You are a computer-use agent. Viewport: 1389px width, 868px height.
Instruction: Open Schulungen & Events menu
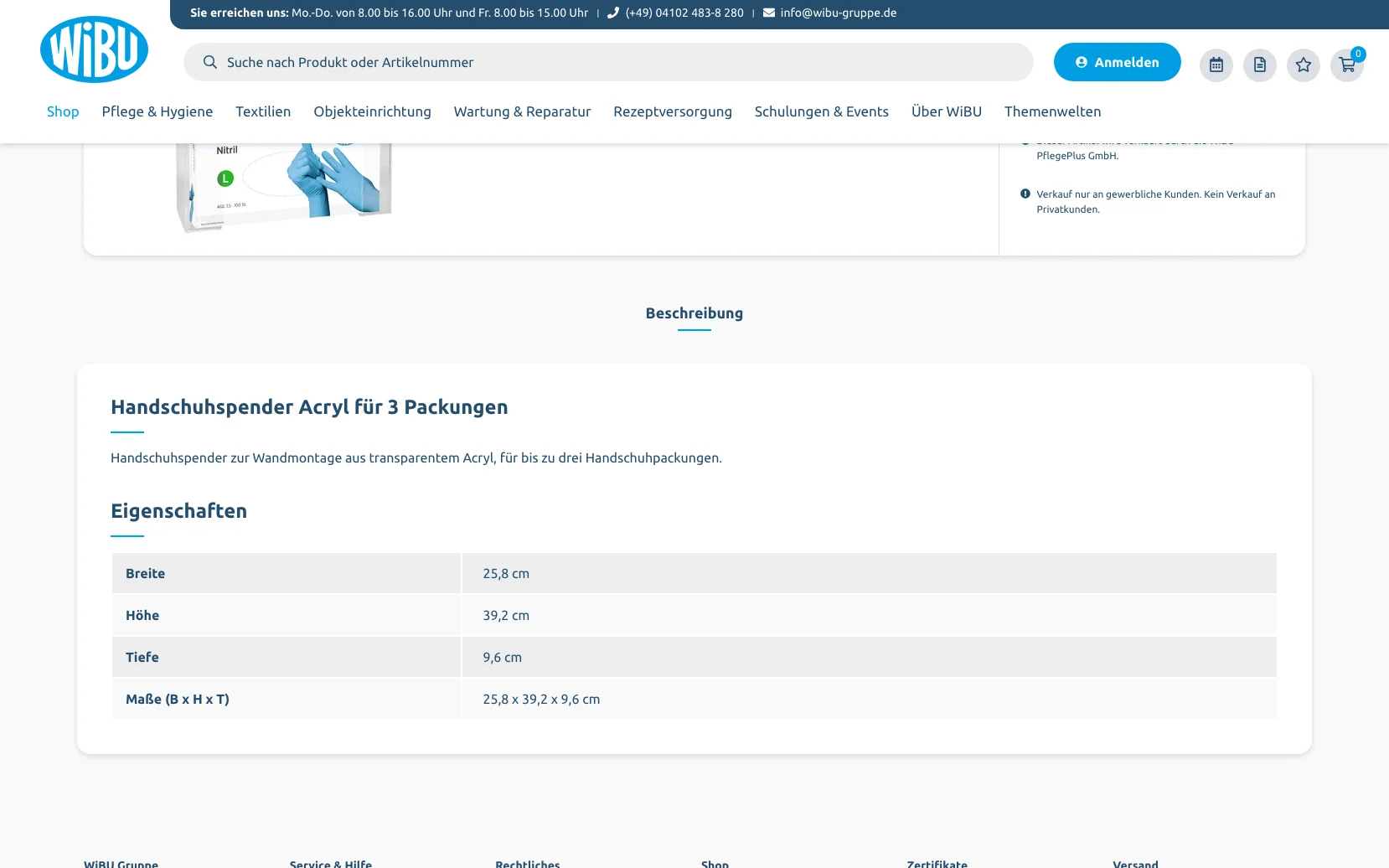click(x=822, y=111)
